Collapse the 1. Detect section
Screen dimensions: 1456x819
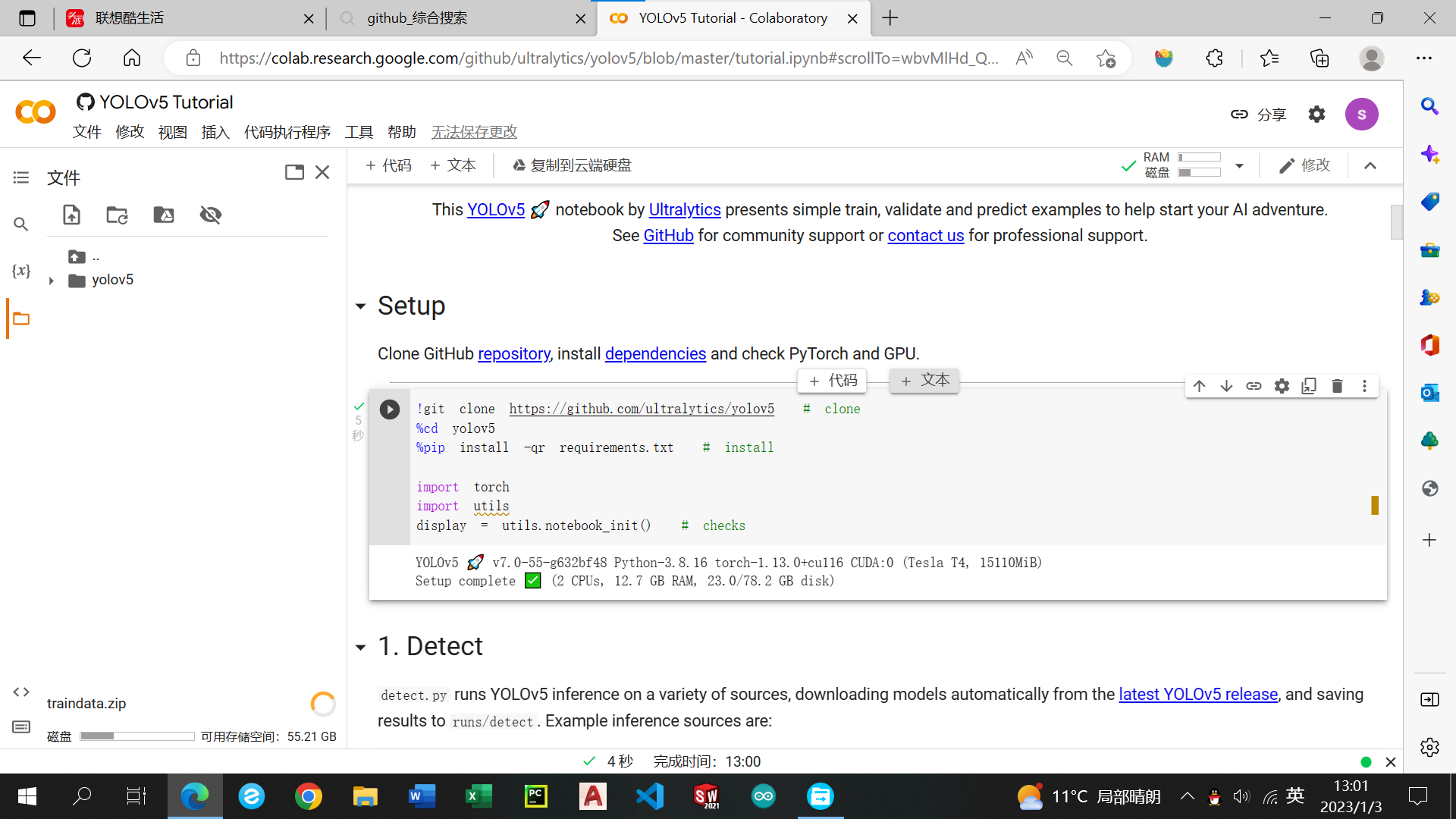[x=361, y=647]
